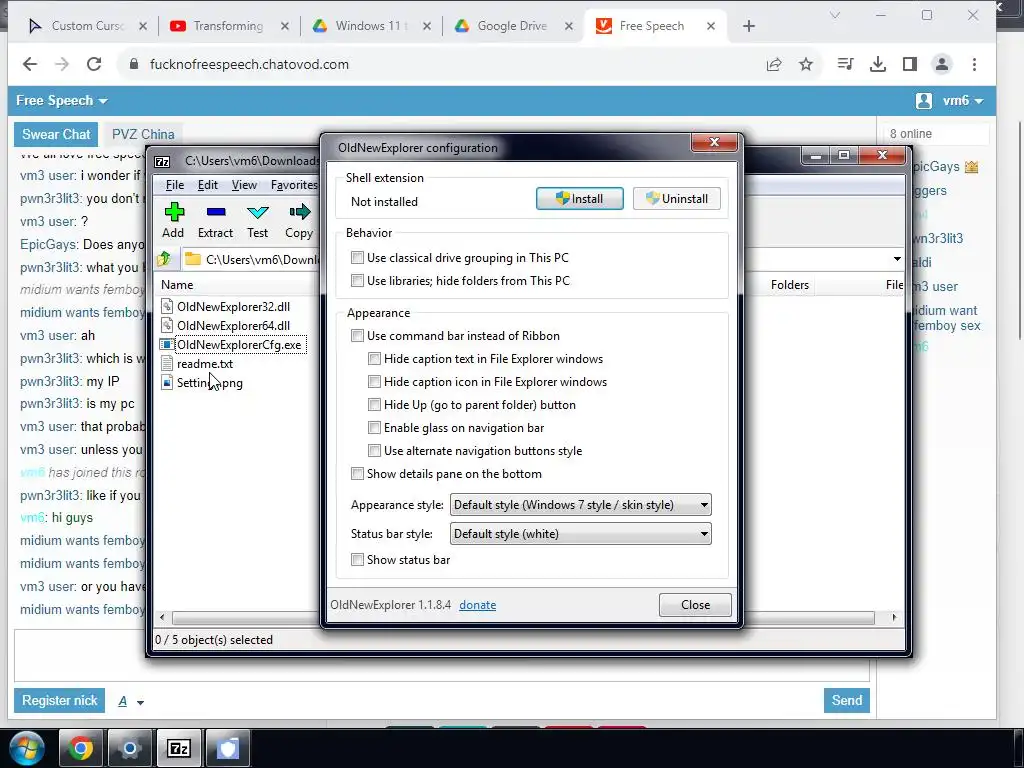
Task: Open Status bar style dropdown
Action: pos(581,534)
